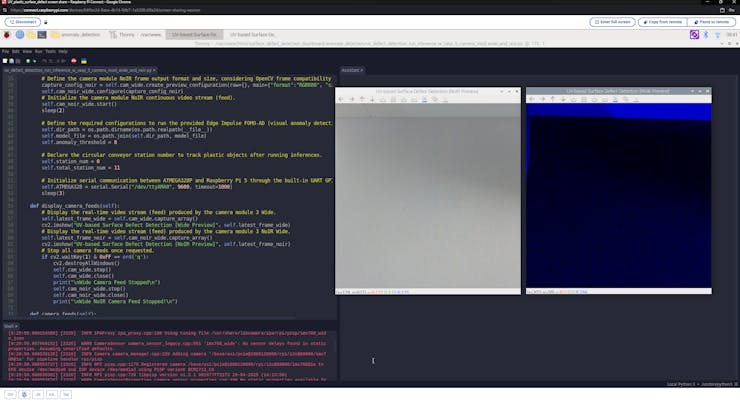The width and height of the screenshot is (740, 401).
Task: Click the Enter full screen button
Action: pos(612,22)
